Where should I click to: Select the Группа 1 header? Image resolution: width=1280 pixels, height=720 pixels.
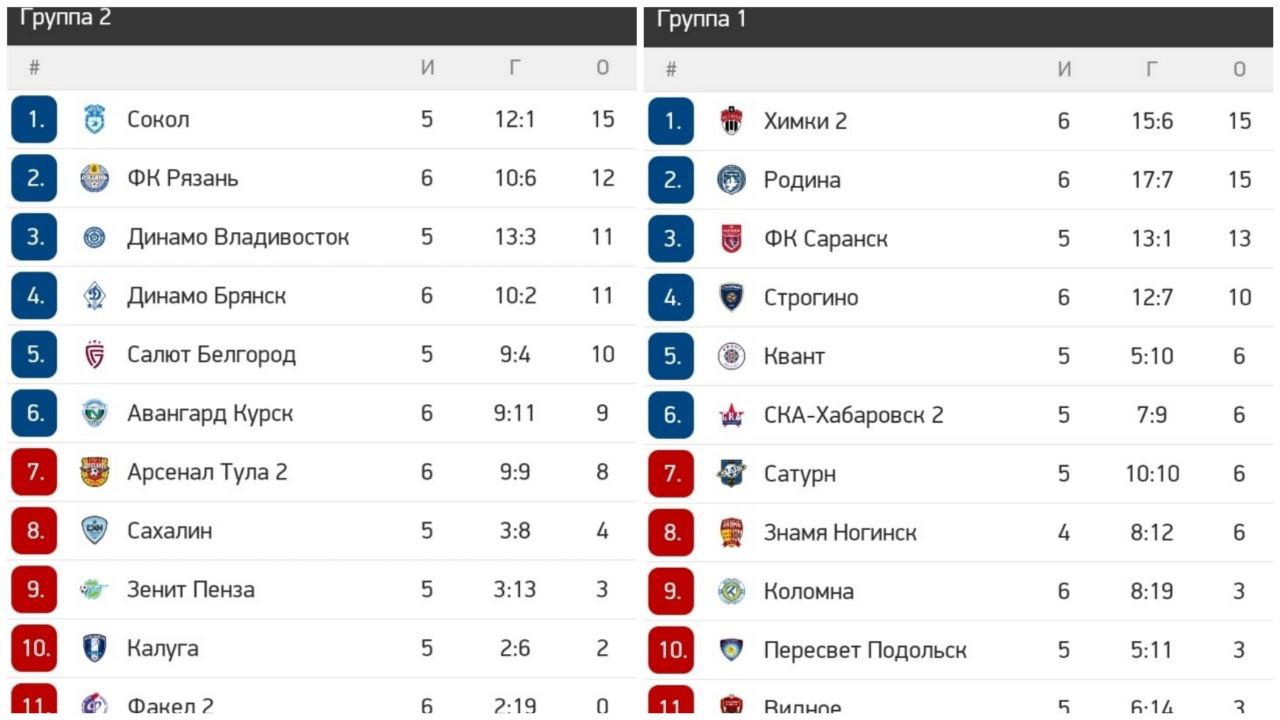point(702,20)
